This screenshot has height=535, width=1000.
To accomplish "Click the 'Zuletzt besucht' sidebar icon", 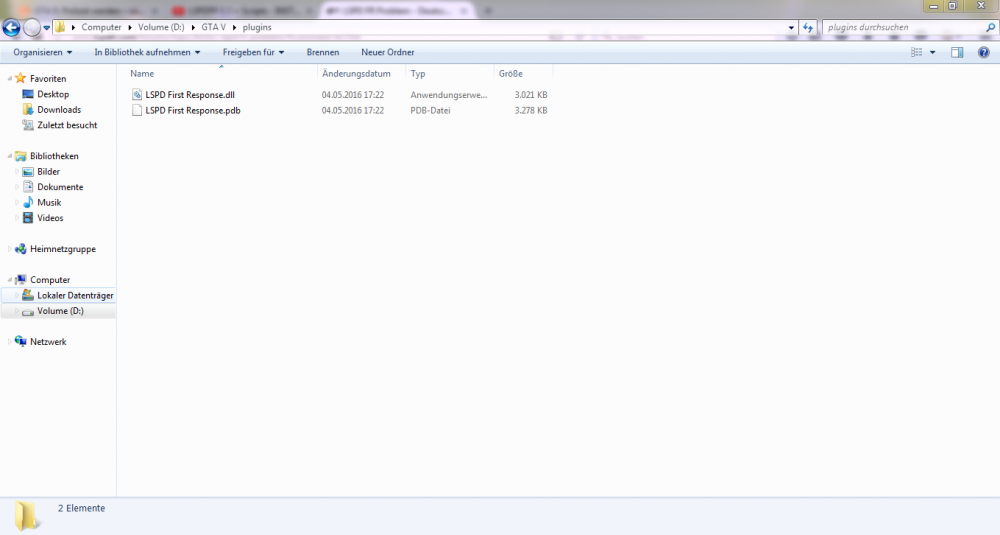I will pos(28,125).
